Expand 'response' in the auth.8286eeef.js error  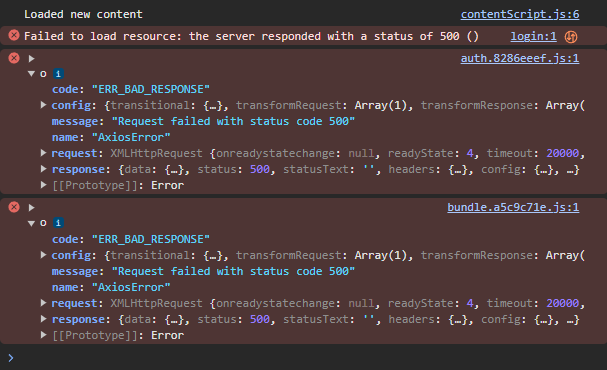(43, 169)
